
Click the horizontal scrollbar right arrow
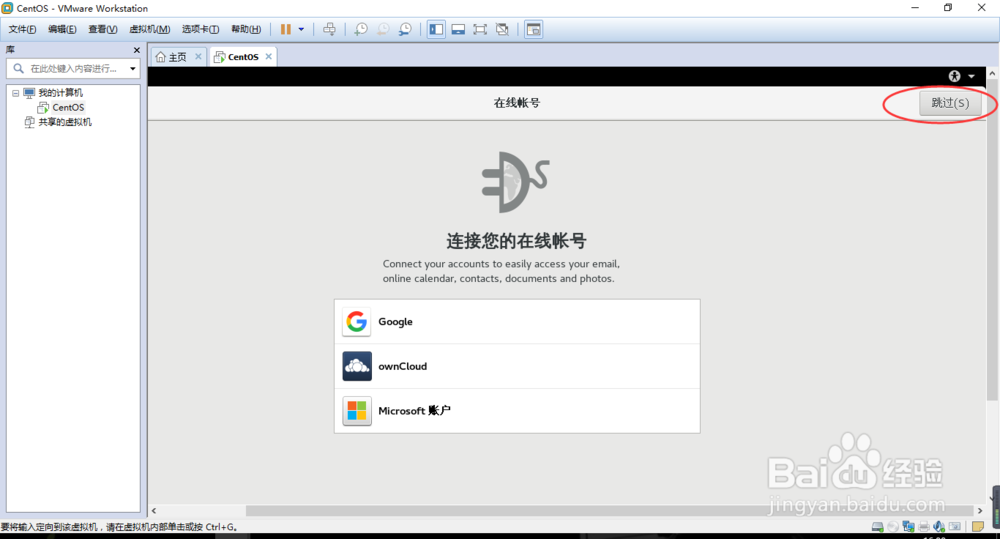[x=980, y=511]
